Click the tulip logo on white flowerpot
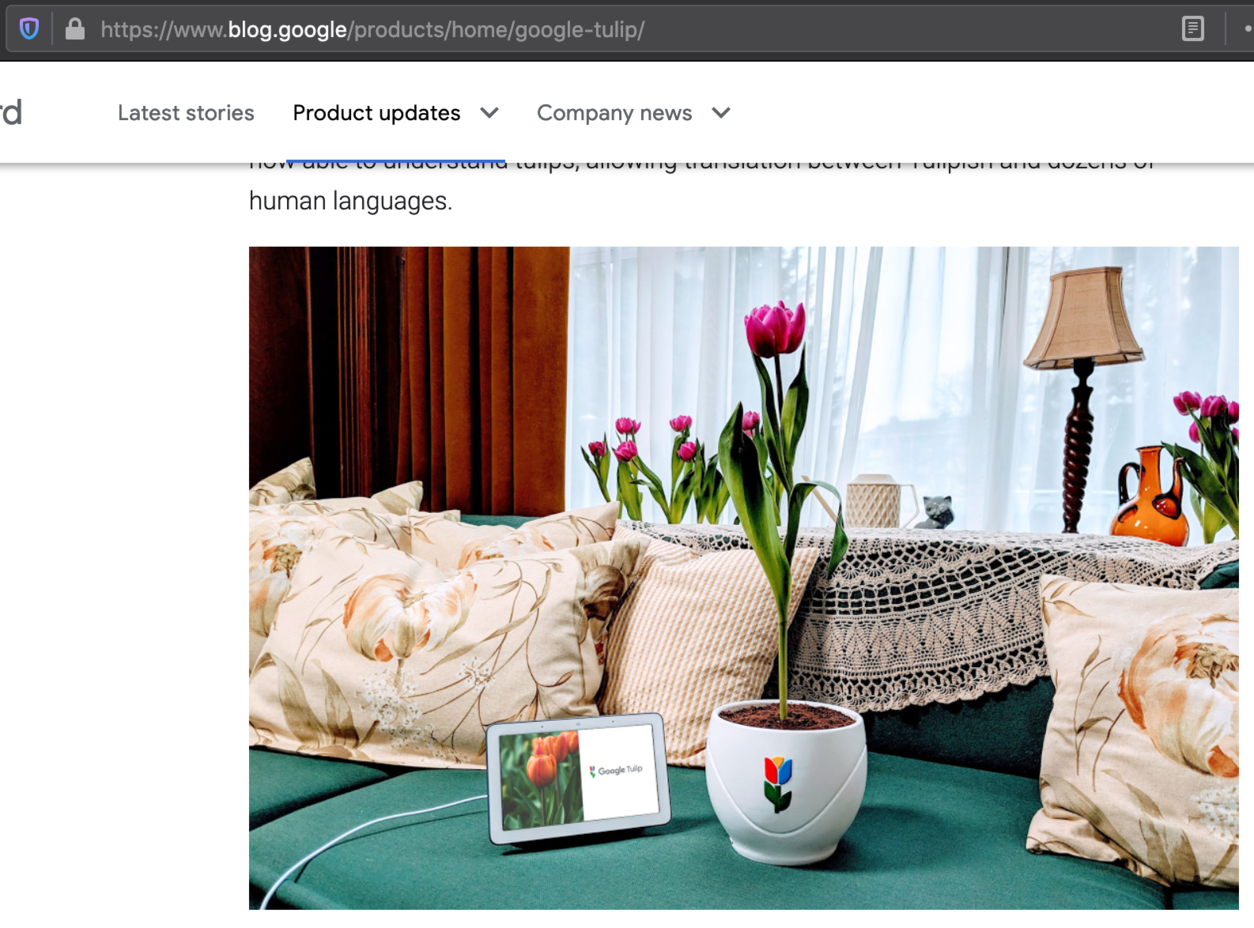Screen dimensions: 1254x928 tap(777, 782)
